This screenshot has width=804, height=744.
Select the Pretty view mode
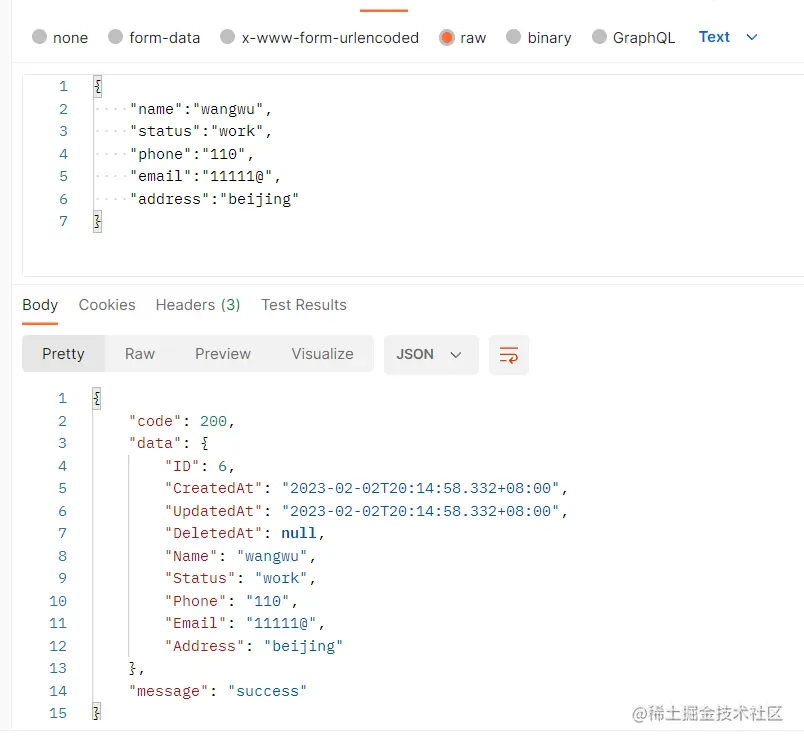tap(64, 354)
